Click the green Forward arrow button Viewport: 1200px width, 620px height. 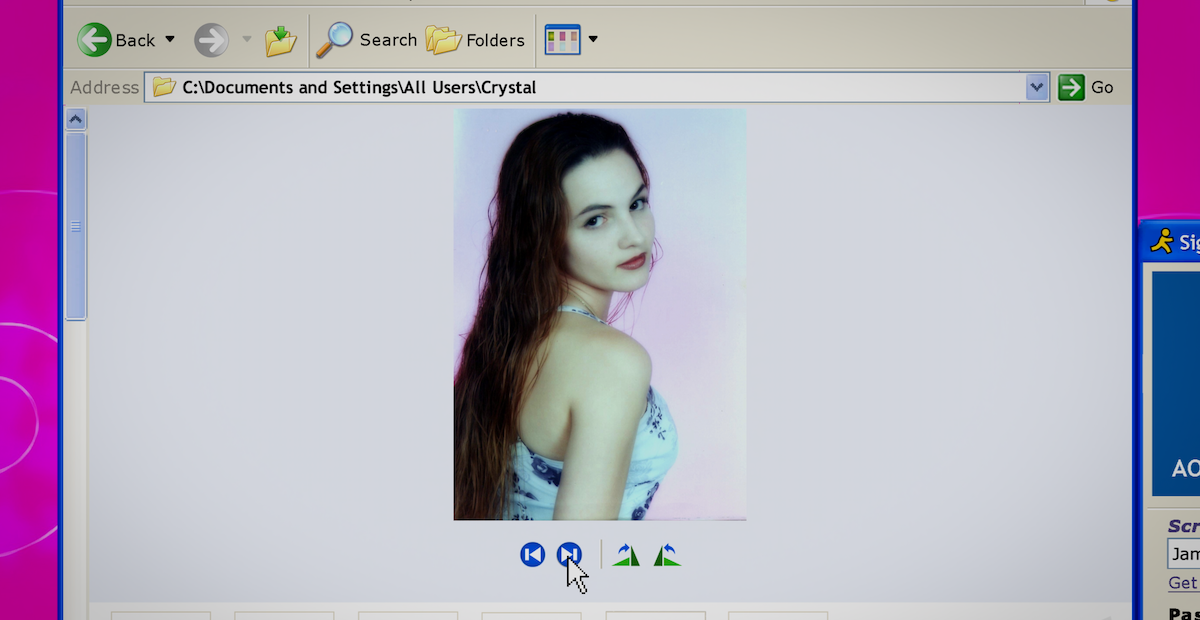pos(211,40)
